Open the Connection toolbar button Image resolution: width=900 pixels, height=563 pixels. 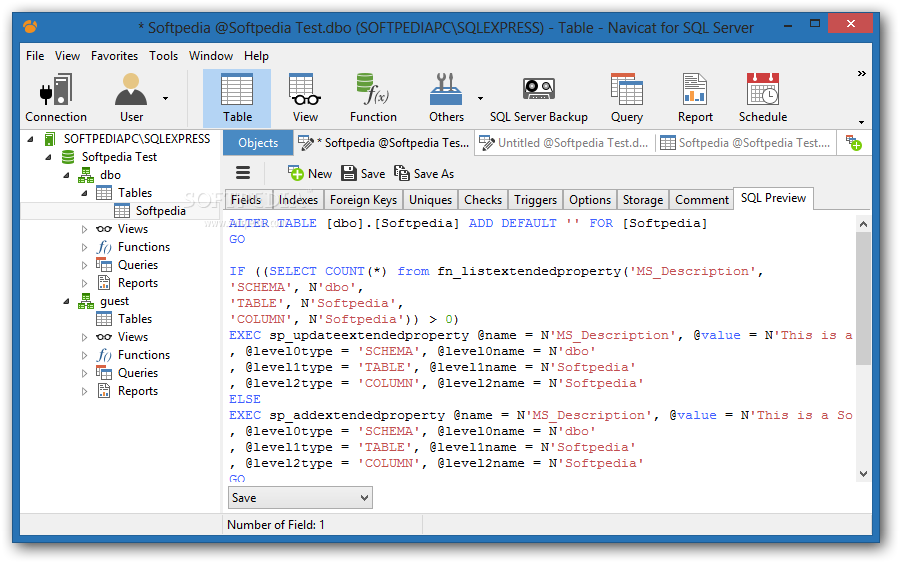(x=56, y=98)
